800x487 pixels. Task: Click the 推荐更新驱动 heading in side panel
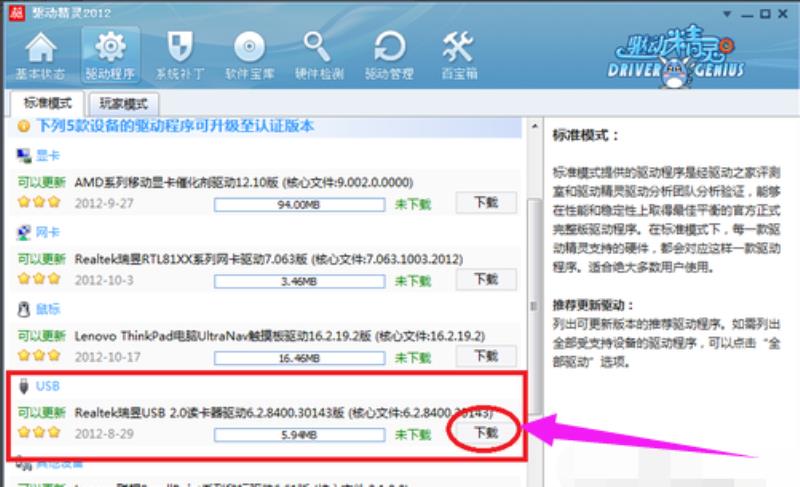(x=593, y=305)
